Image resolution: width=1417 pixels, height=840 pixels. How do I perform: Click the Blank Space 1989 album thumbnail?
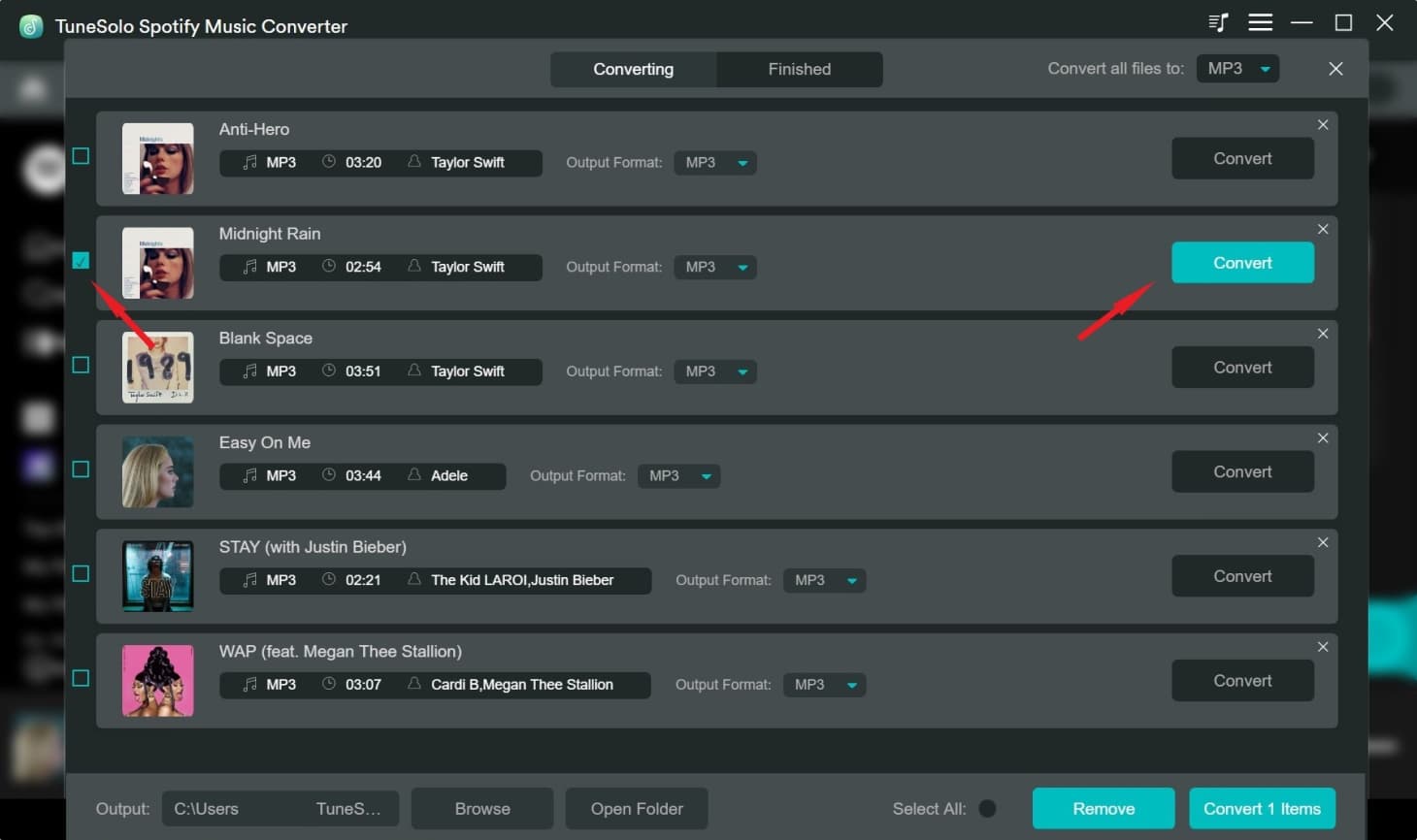point(157,368)
